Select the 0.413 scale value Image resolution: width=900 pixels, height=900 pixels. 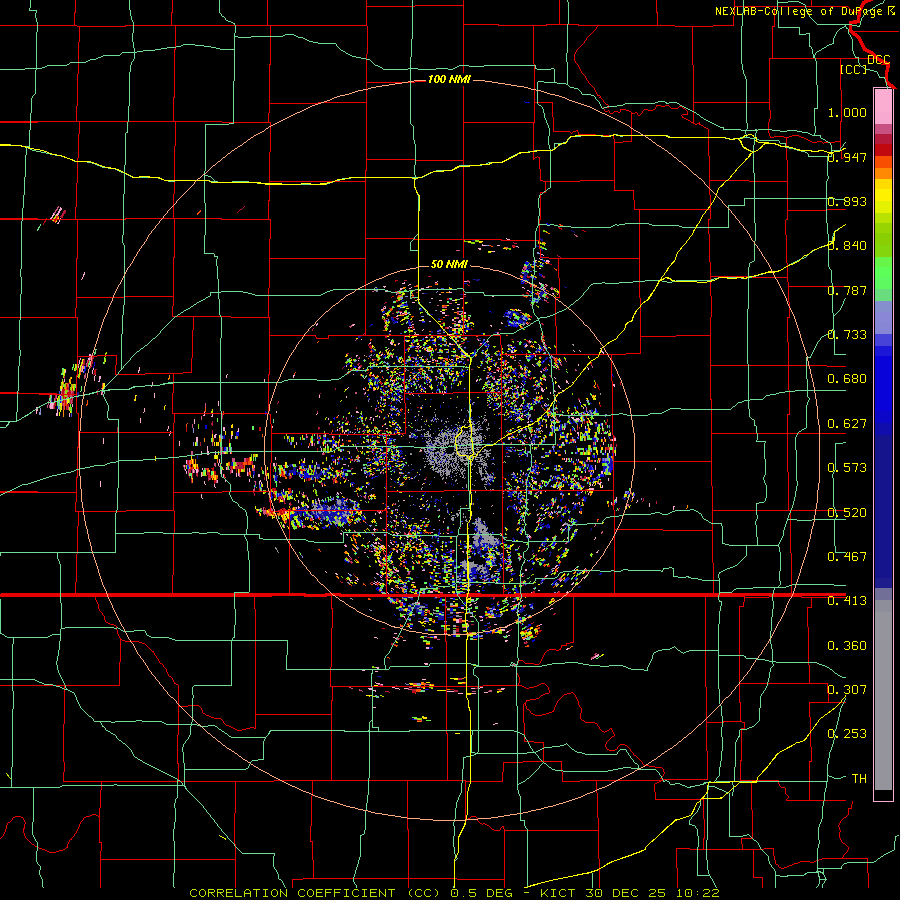pyautogui.click(x=847, y=601)
